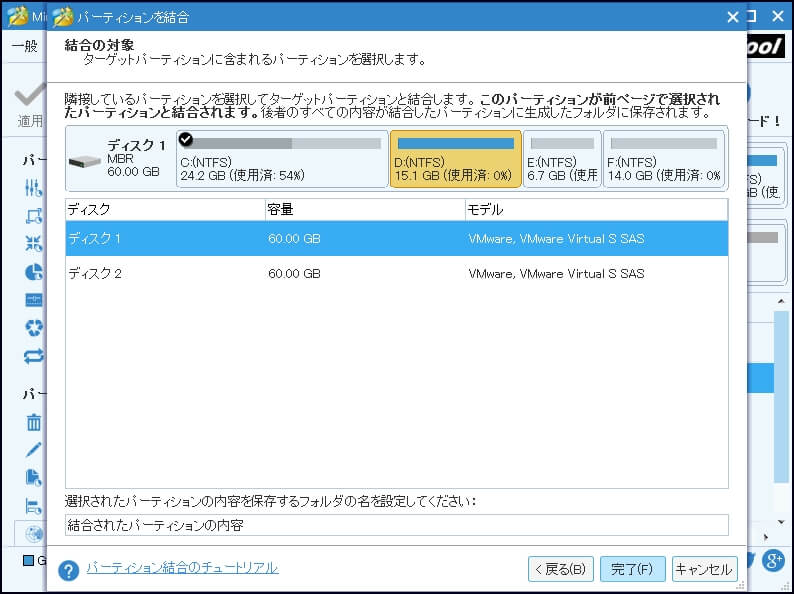Click the pie chart icon in left sidebar
Viewport: 794px width, 594px height.
tap(33, 272)
